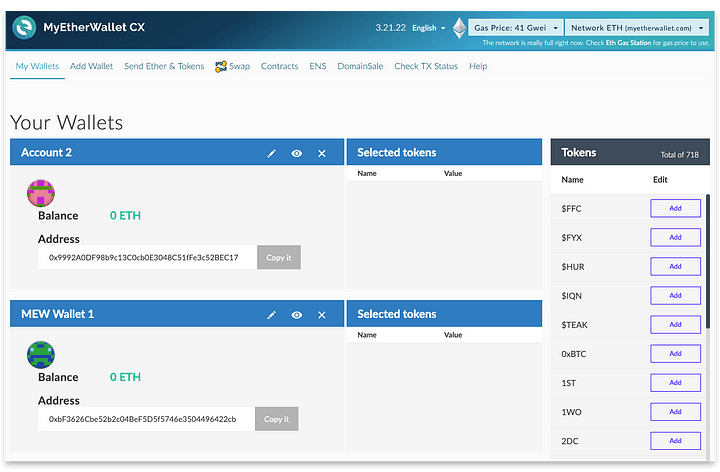Click Account 2's 0 ETH balance
720x472 pixels.
[x=125, y=215]
